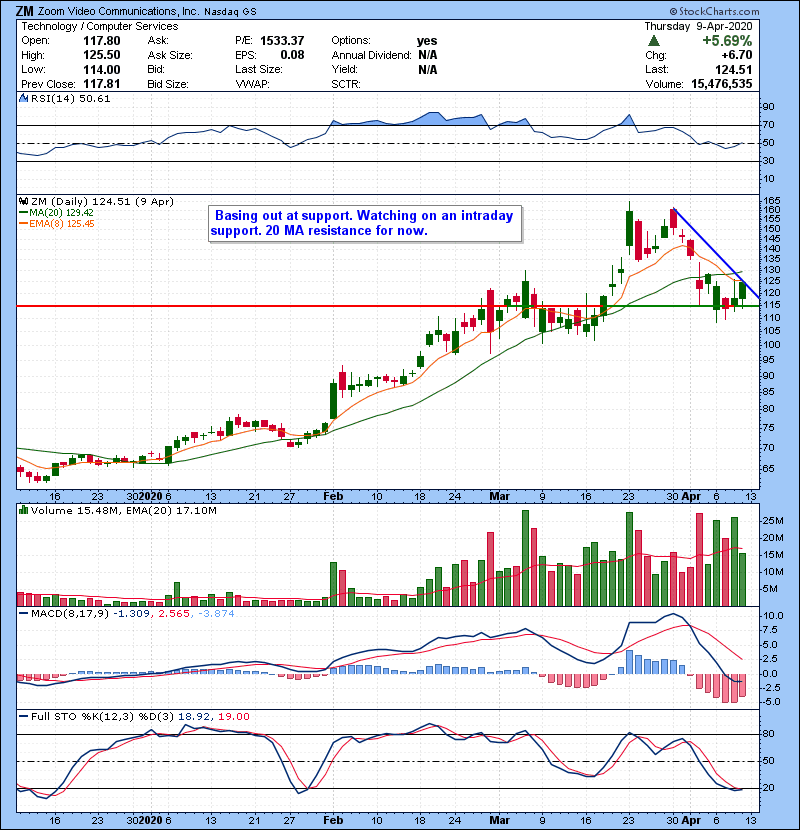The height and width of the screenshot is (830, 800).
Task: Click the blue descending trendline on the price chart
Action: (x=716, y=253)
